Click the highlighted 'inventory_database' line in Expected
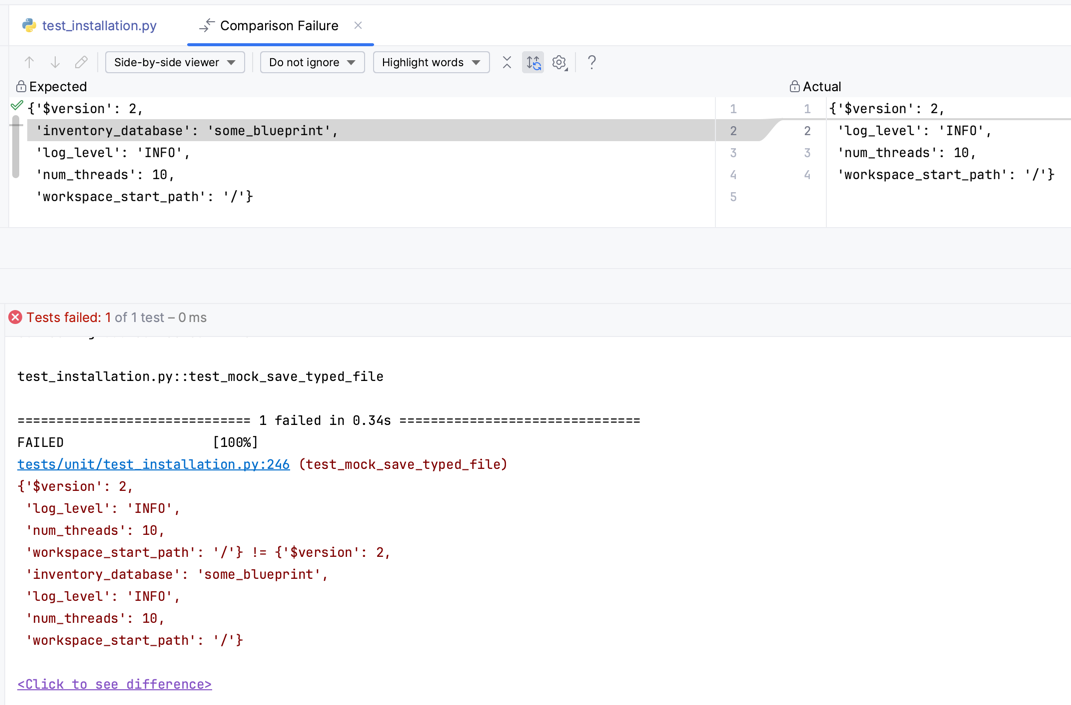Screen dimensions: 1071x705 coord(371,130)
